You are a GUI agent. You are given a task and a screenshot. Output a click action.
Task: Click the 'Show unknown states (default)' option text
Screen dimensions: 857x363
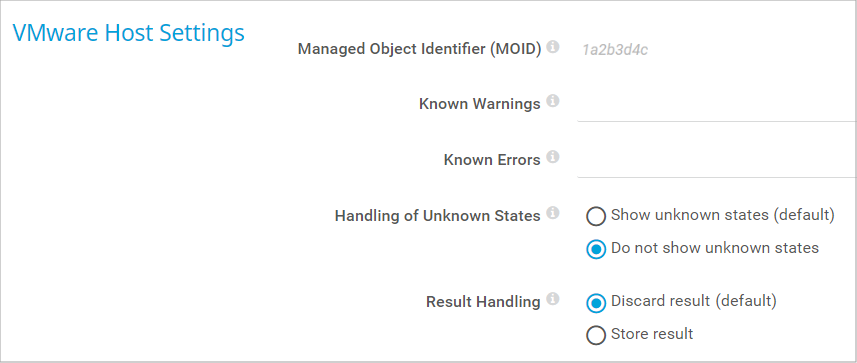[723, 215]
